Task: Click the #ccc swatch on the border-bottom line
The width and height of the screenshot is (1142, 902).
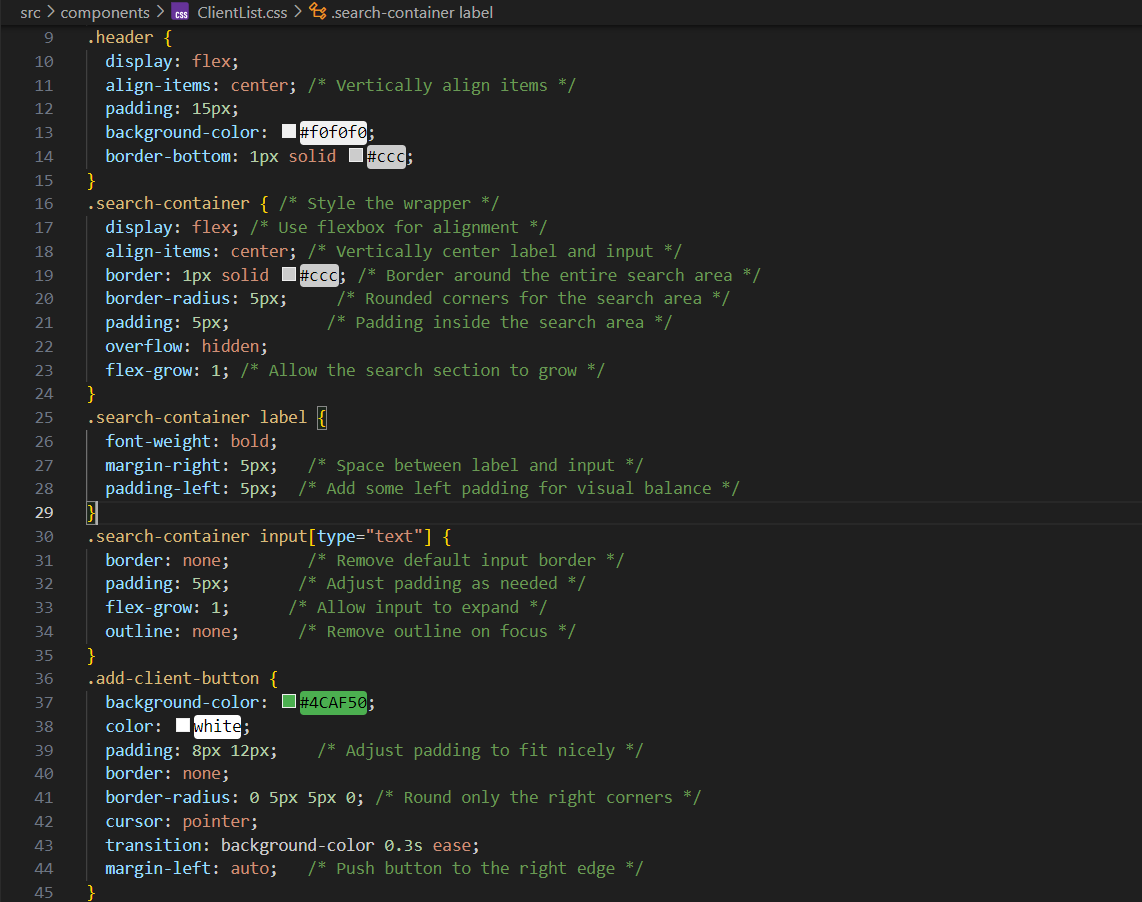Action: coord(356,156)
